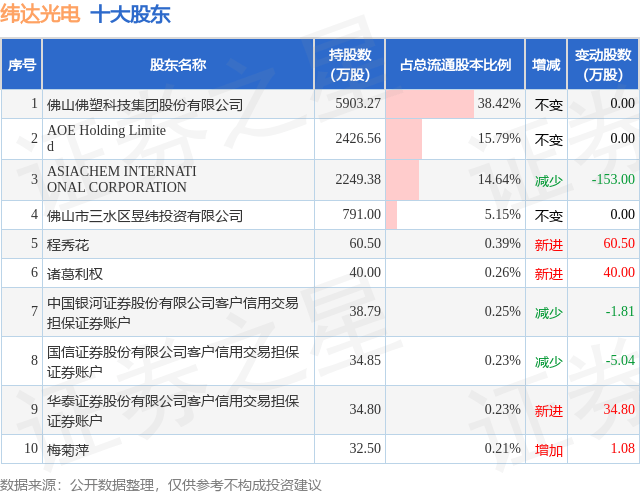Click the 38.42% ratio value
Image resolution: width=640 pixels, height=494 pixels.
coord(499,103)
